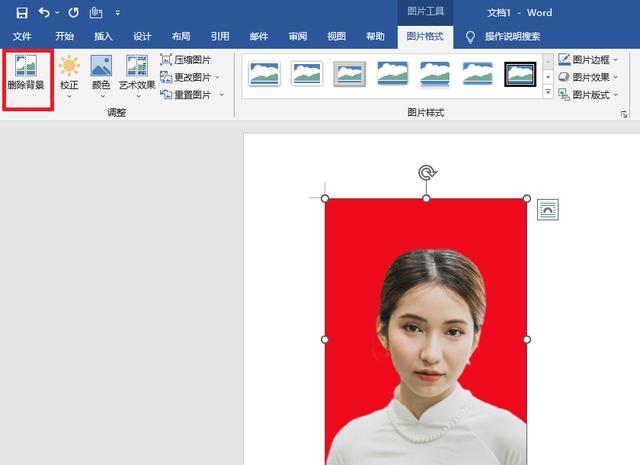Open the Corrections (校正) sun icon
This screenshot has height=465, width=640.
[69, 65]
